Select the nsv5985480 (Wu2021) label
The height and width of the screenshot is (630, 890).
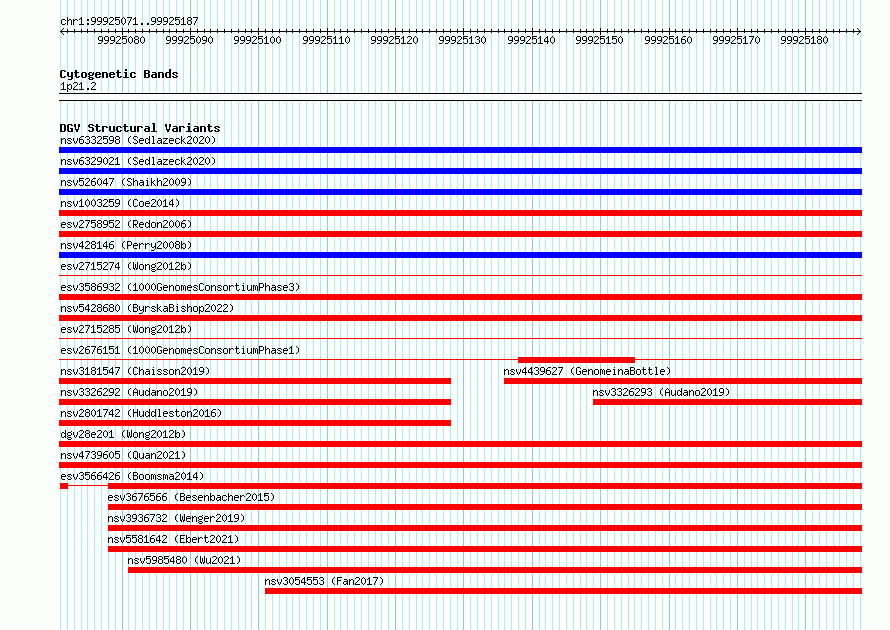[184, 560]
